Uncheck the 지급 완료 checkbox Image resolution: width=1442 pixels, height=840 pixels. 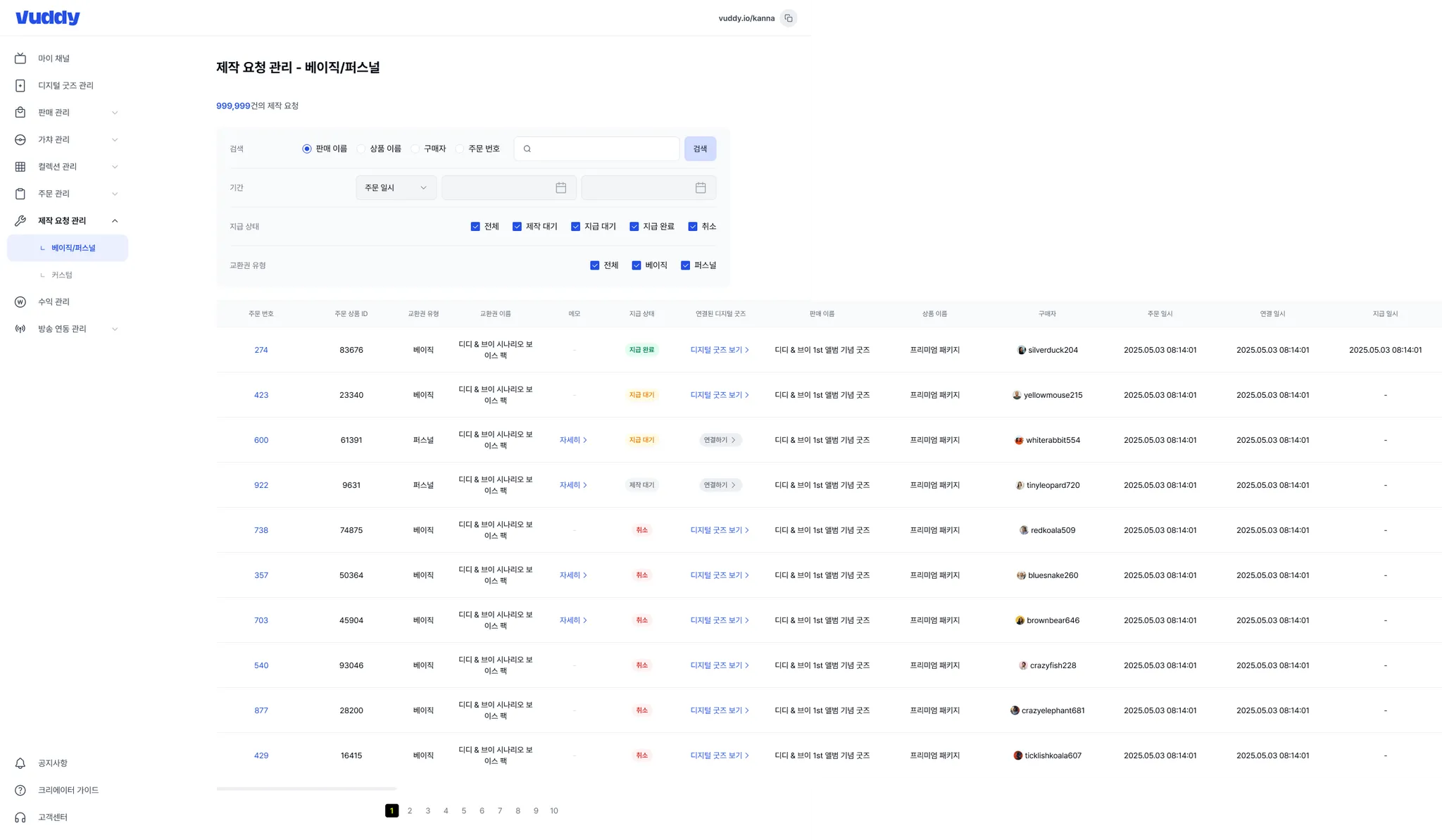coord(634,227)
